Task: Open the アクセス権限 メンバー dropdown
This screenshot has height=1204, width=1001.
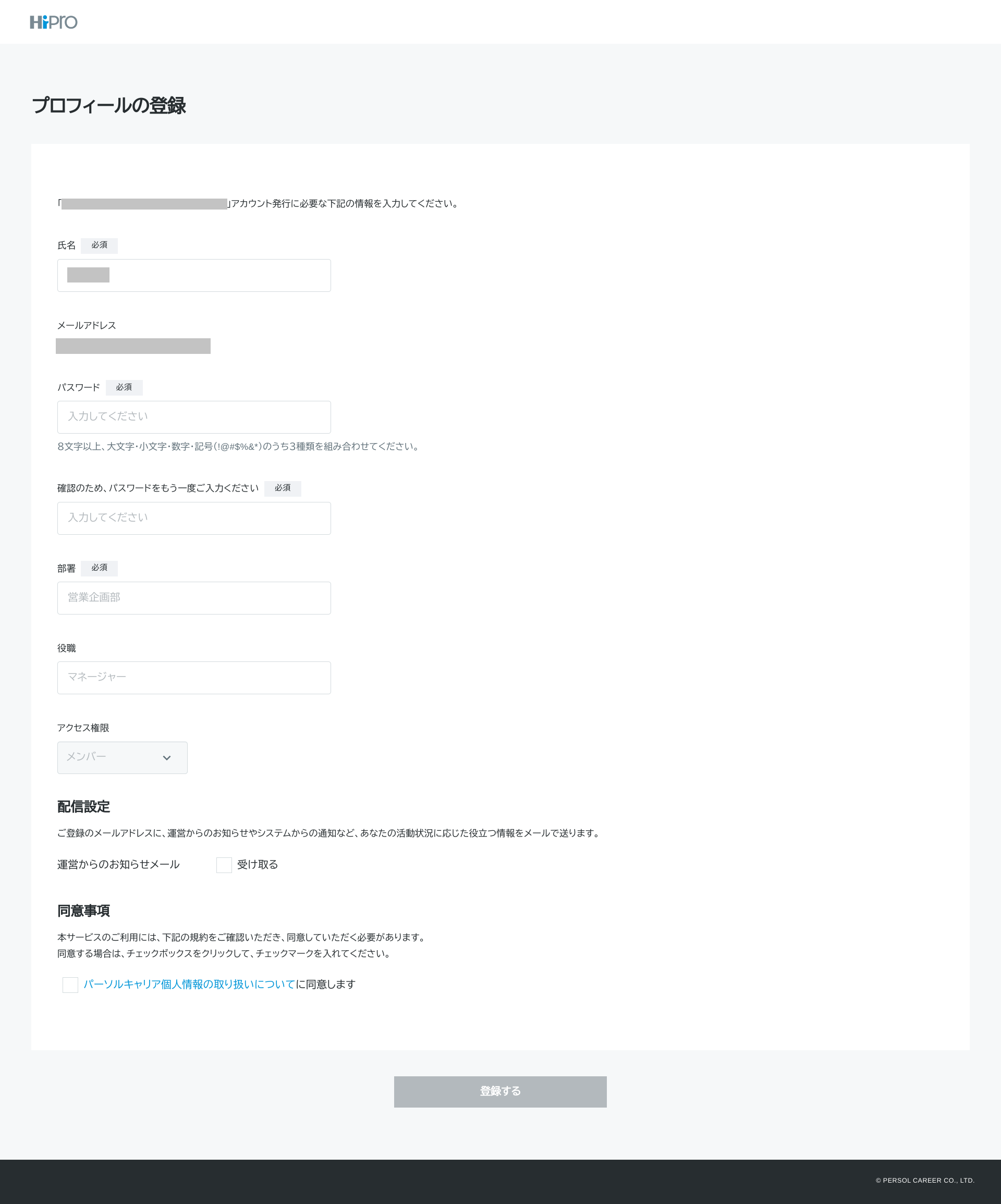Action: pyautogui.click(x=122, y=757)
